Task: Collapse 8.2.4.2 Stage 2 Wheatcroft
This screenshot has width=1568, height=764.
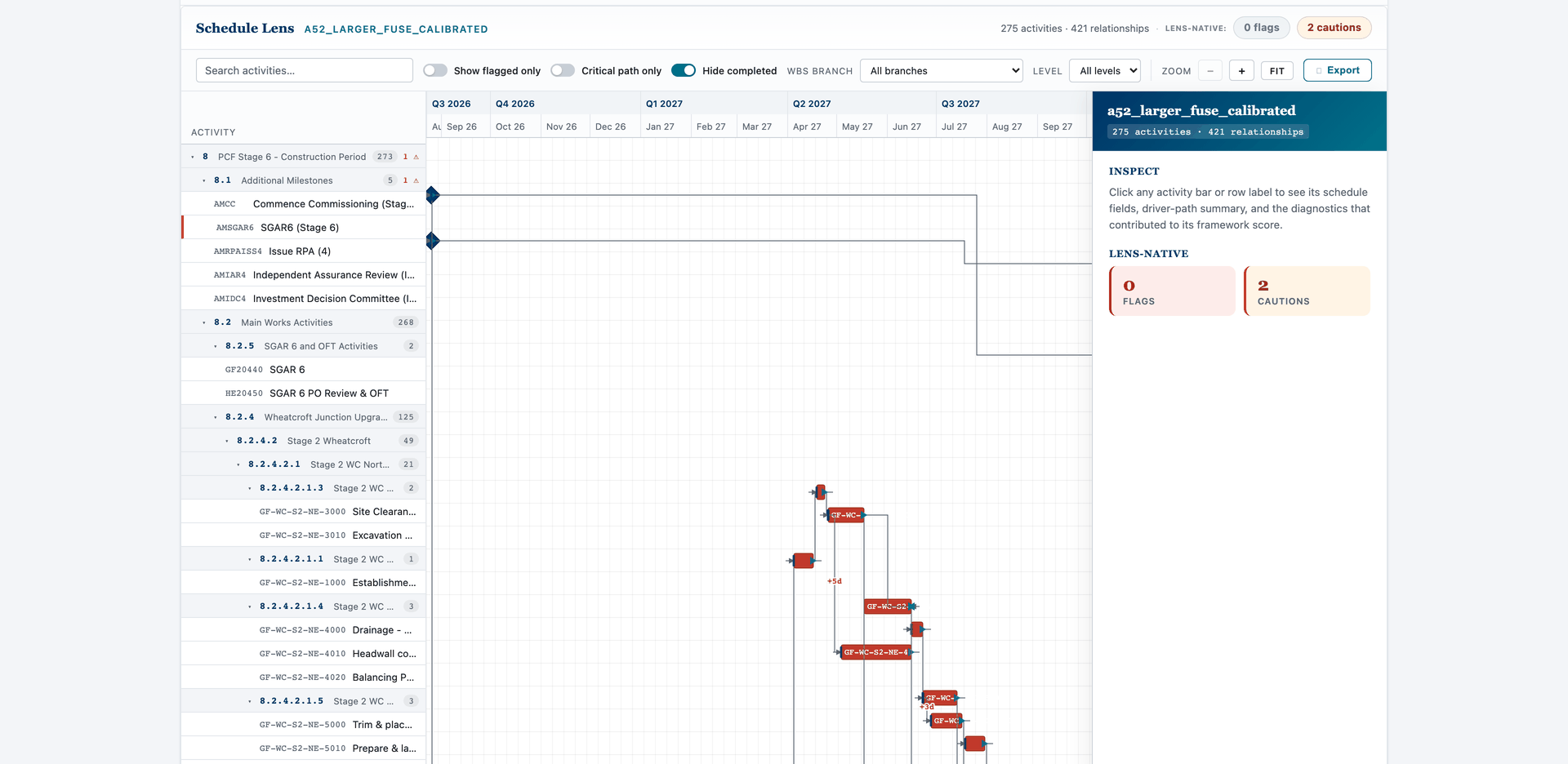Action: pos(227,441)
